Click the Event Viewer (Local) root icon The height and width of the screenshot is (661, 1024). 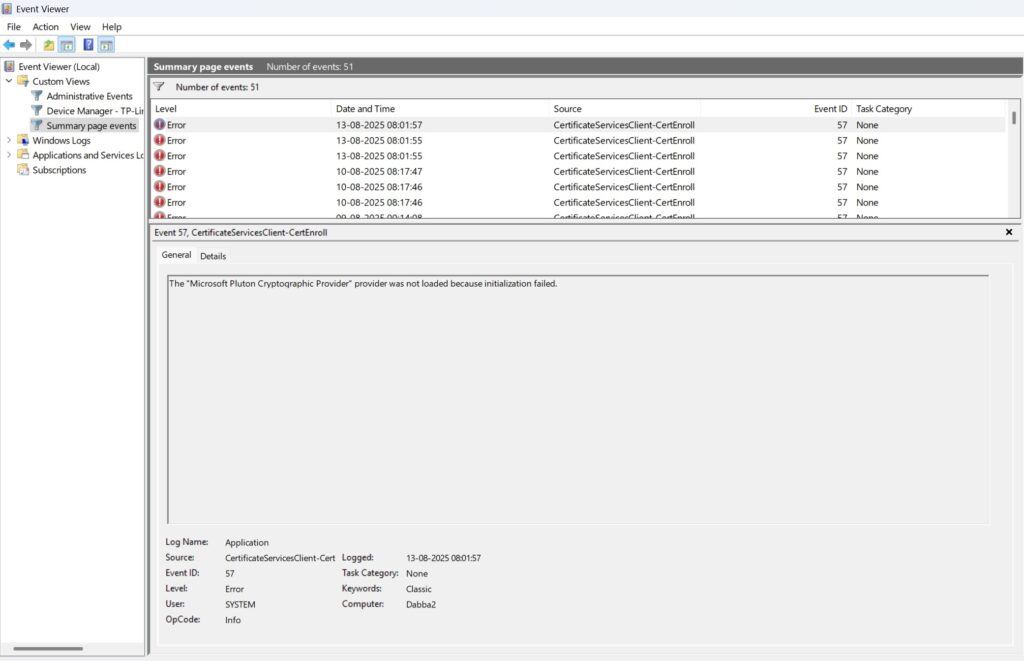click(9, 66)
